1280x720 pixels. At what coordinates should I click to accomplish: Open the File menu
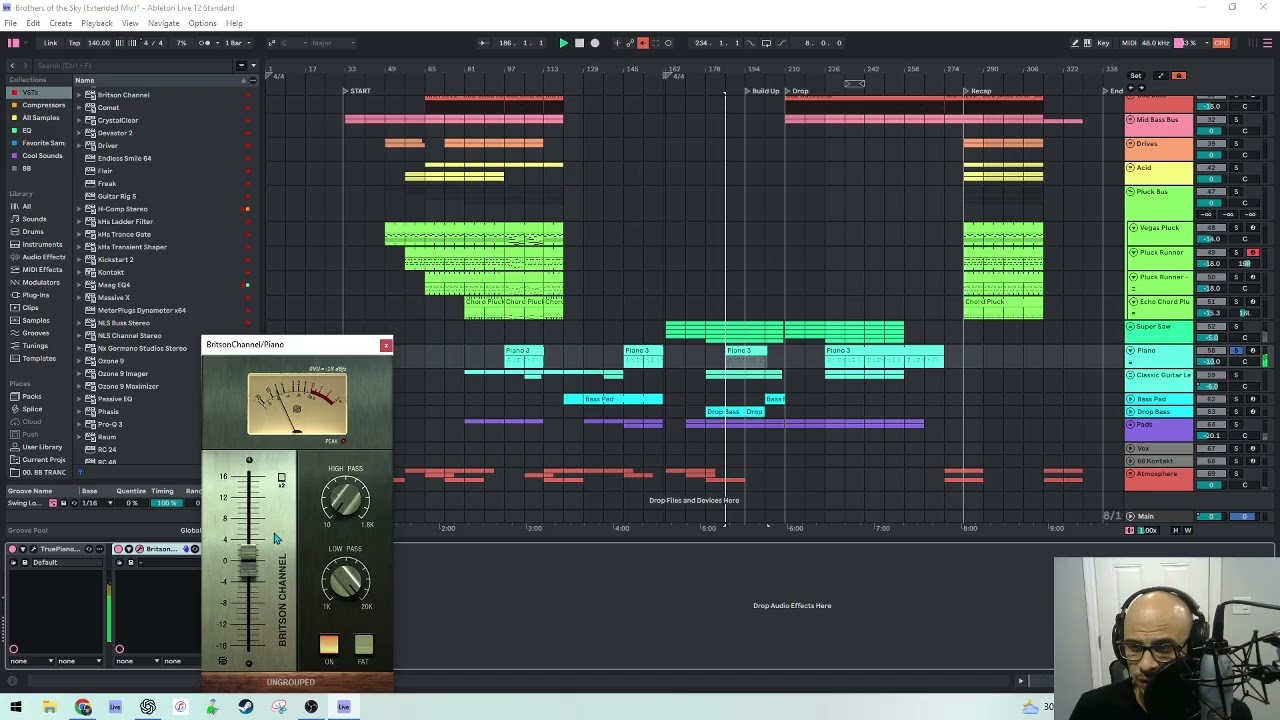[x=10, y=23]
